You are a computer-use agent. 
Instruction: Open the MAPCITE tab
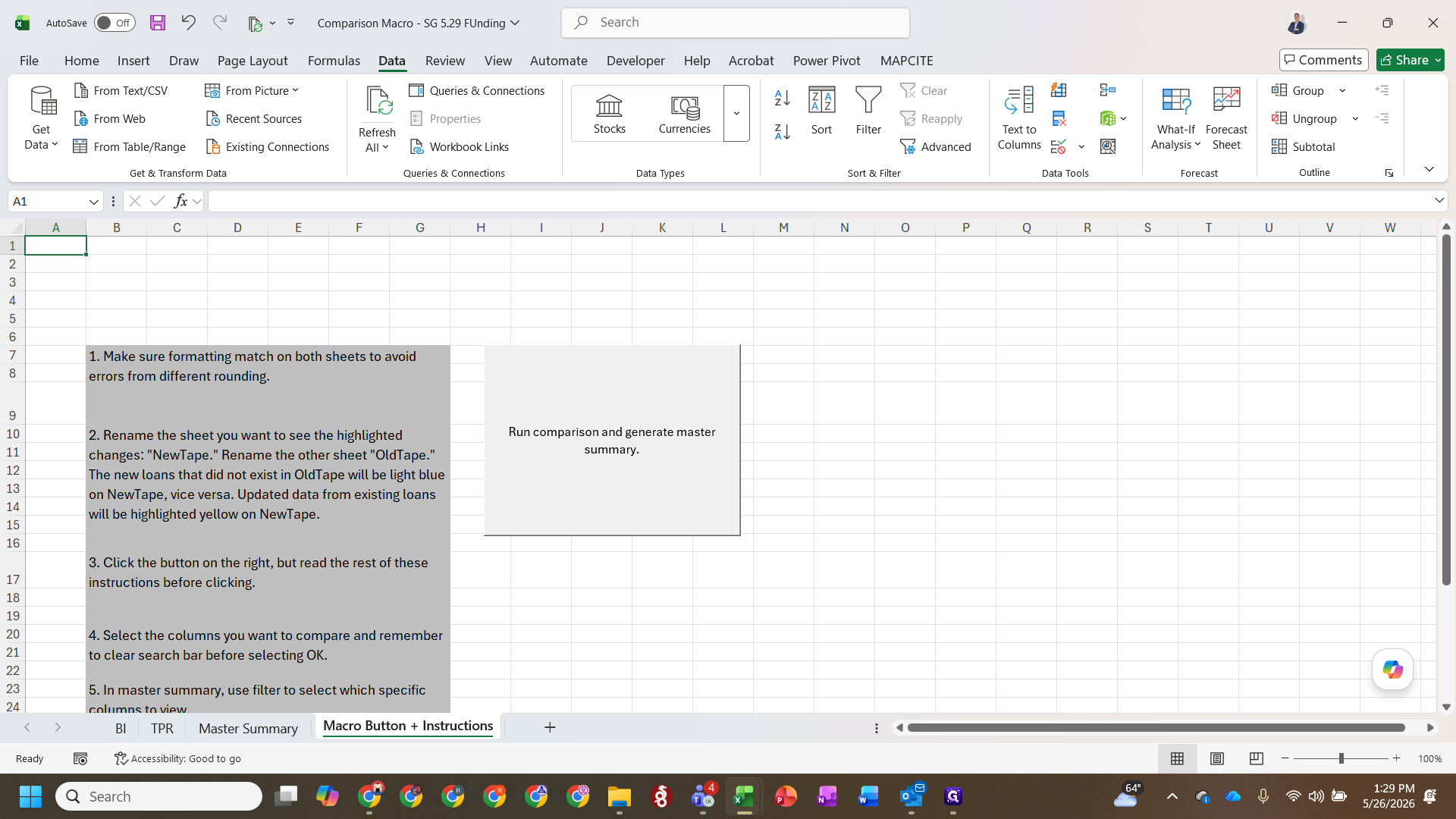[906, 61]
